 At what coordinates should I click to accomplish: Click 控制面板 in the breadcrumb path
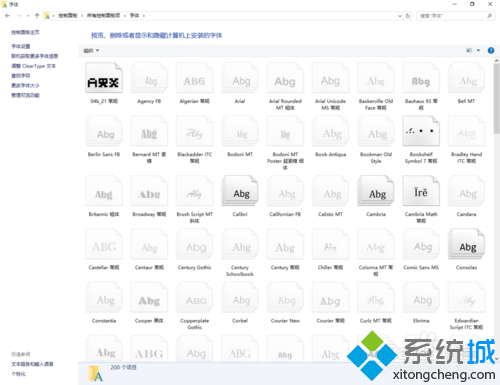click(x=68, y=16)
